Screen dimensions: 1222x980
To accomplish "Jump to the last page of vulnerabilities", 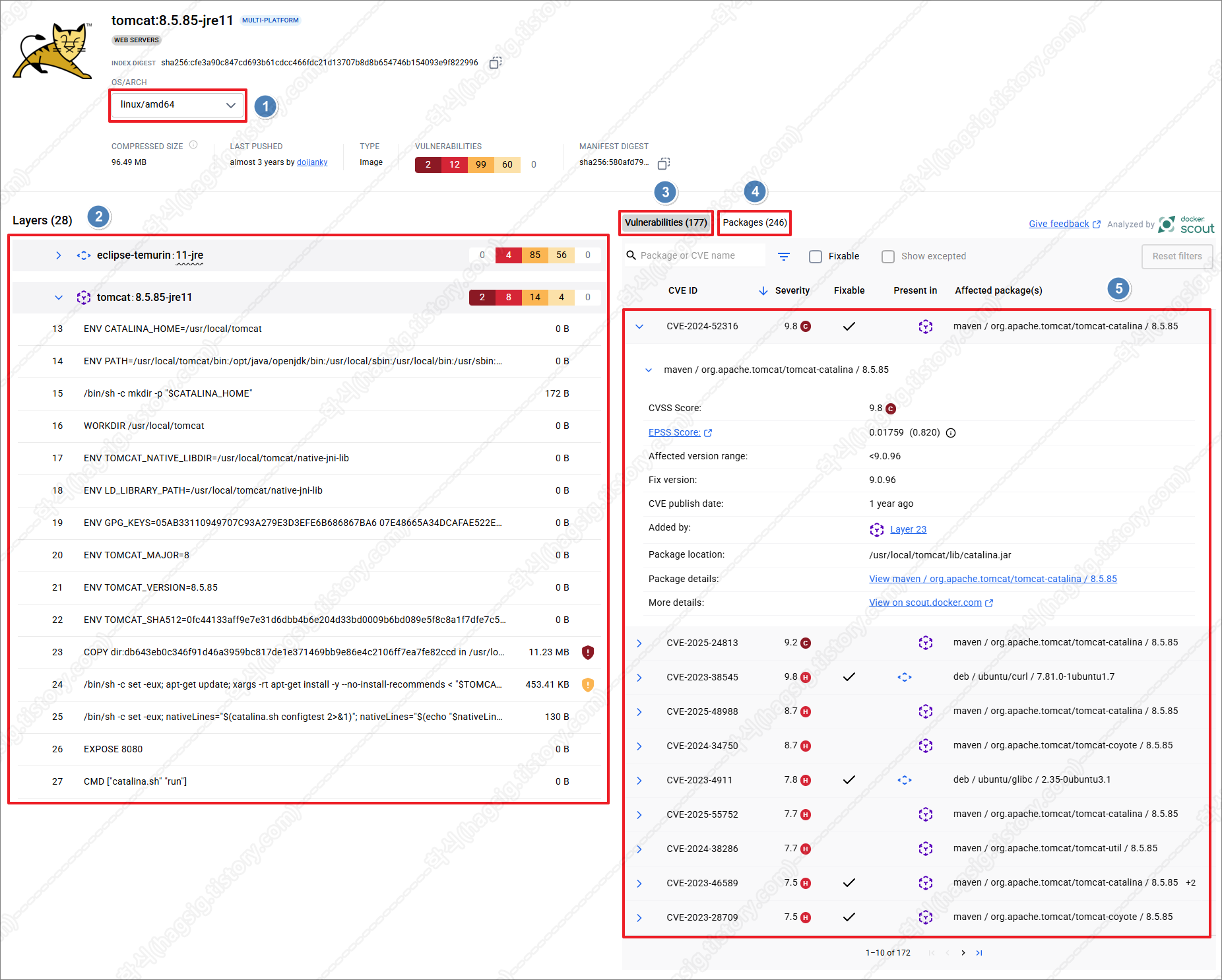I will 979,953.
